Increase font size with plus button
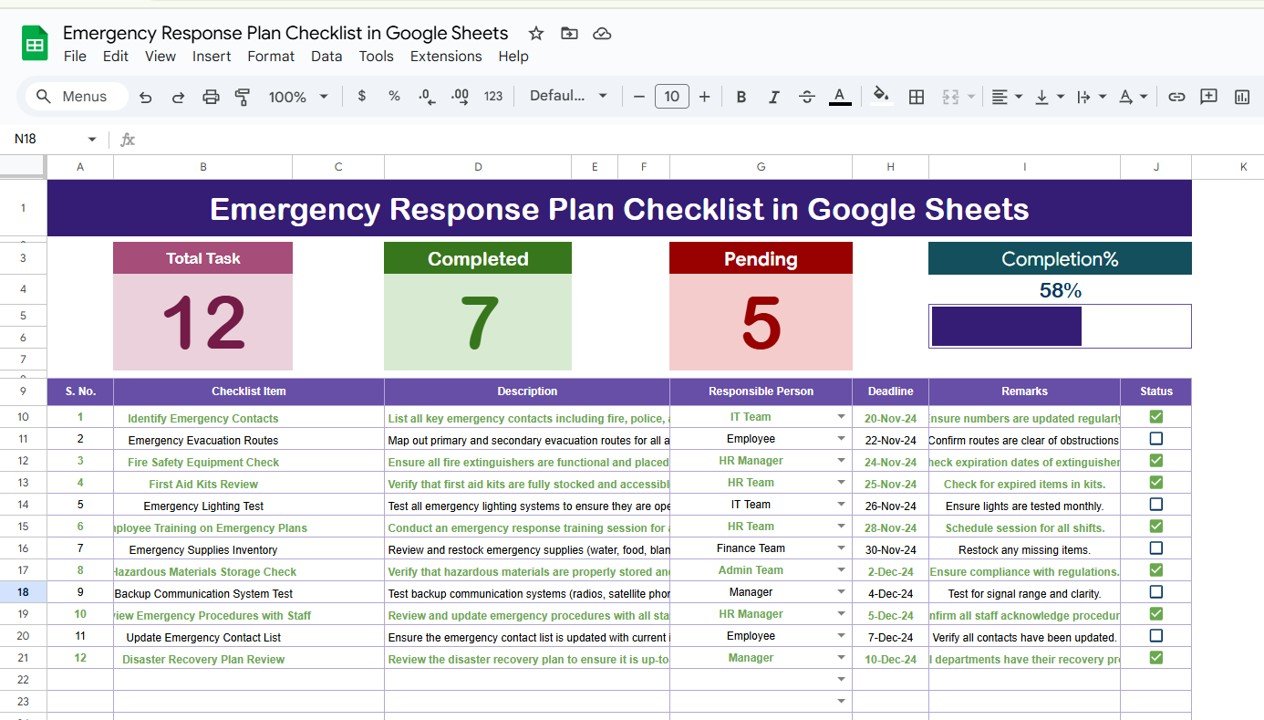The height and width of the screenshot is (720, 1264). (x=704, y=96)
